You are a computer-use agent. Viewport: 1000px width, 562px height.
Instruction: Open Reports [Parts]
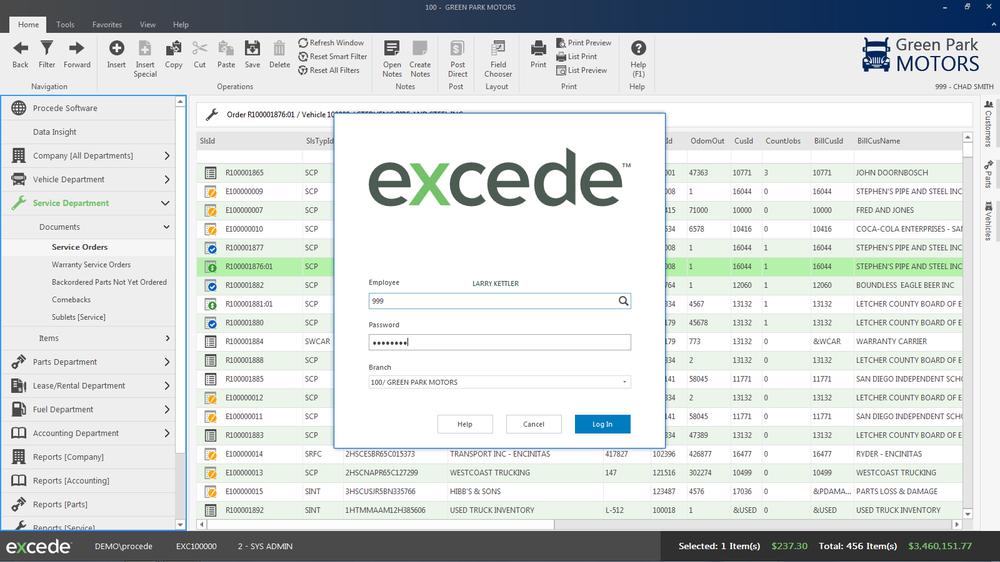pos(60,505)
